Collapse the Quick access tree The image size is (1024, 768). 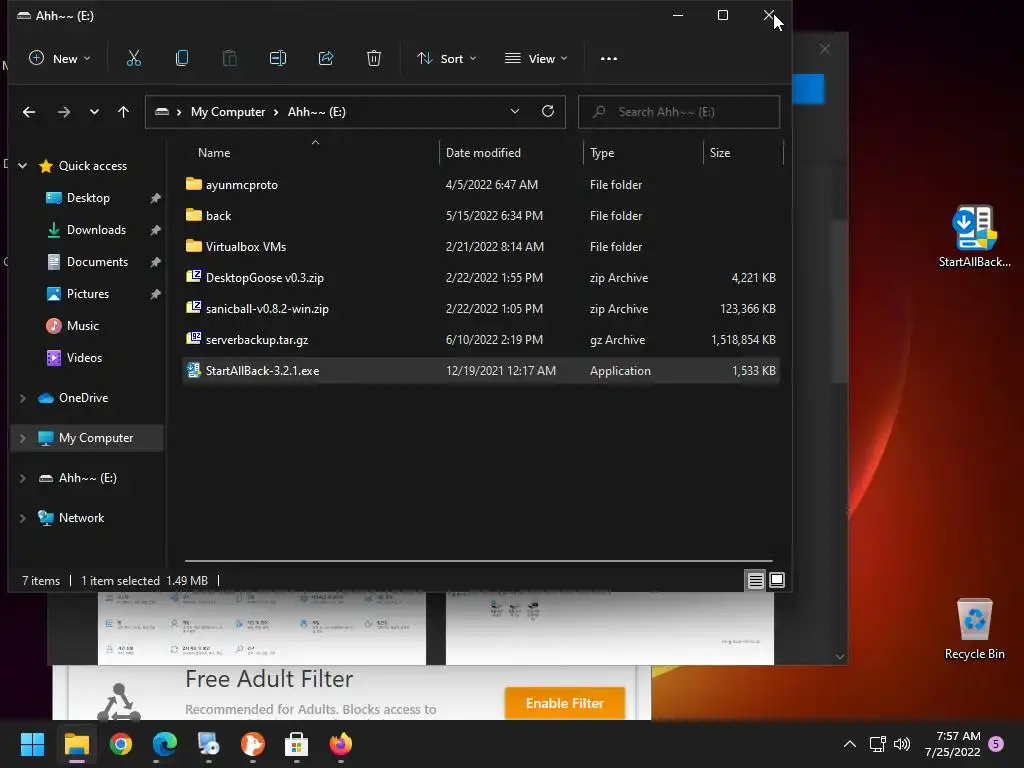[23, 166]
